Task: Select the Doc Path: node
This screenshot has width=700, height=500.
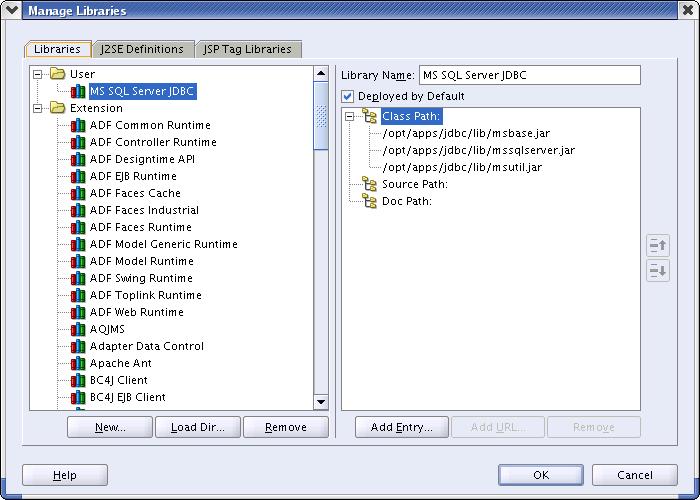Action: (x=407, y=201)
